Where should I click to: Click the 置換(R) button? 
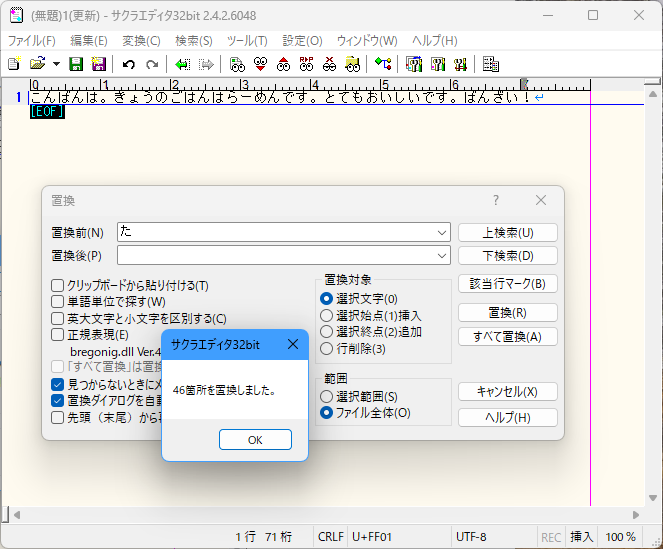click(x=508, y=313)
